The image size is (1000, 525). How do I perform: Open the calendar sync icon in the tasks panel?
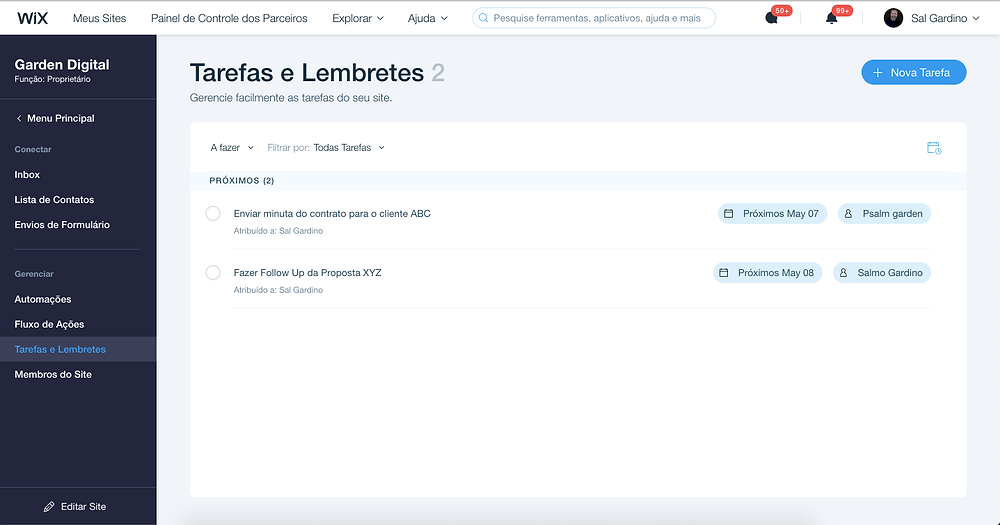tap(934, 148)
